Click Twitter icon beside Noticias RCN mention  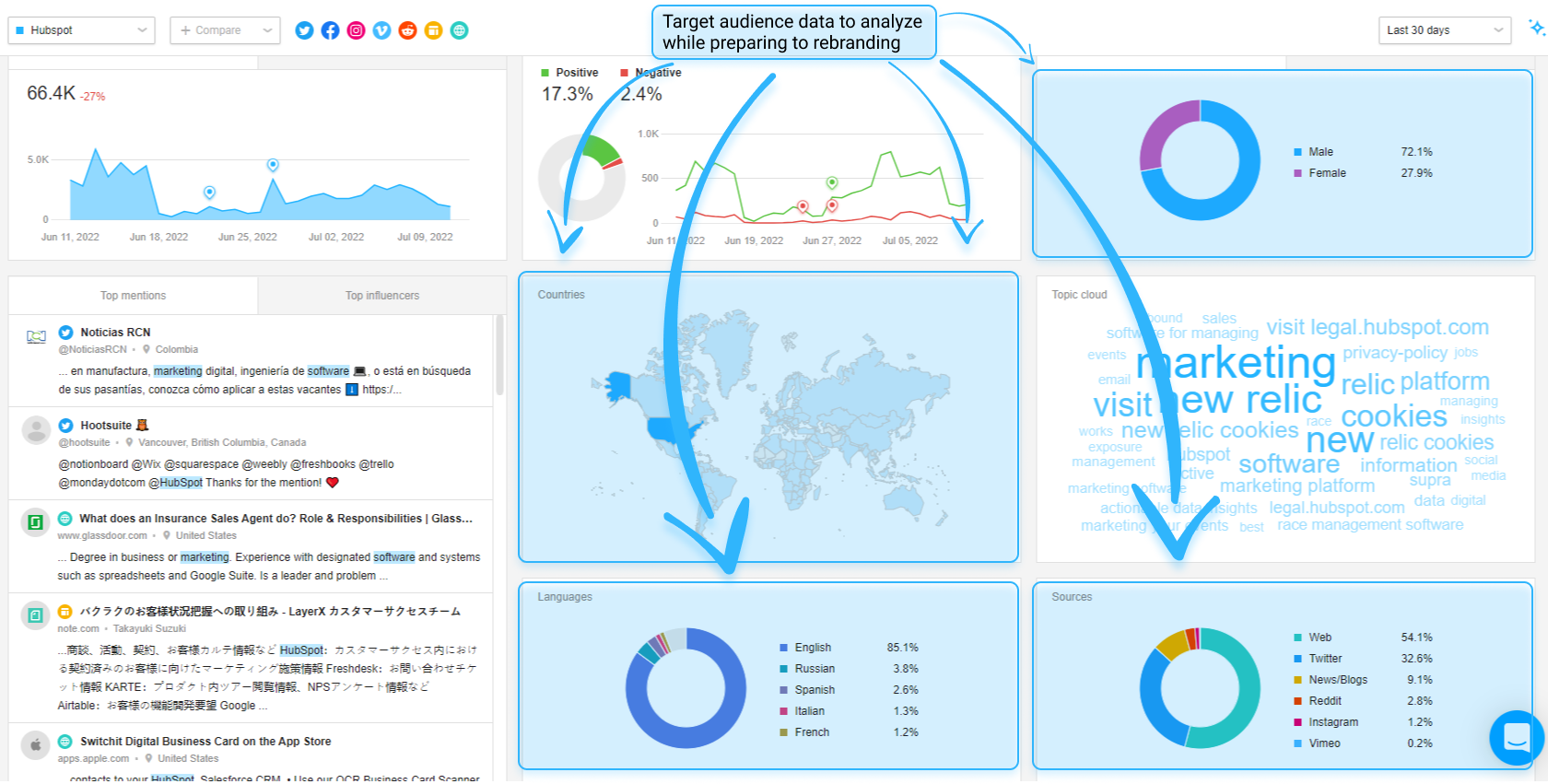65,333
